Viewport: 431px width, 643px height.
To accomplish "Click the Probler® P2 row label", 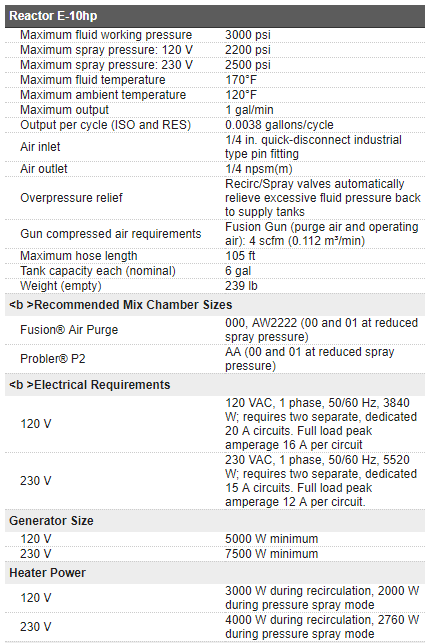I will [53, 359].
